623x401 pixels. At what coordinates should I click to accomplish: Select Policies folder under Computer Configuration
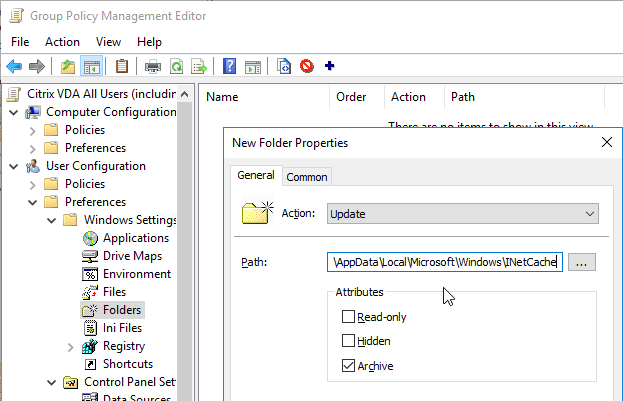(x=85, y=130)
